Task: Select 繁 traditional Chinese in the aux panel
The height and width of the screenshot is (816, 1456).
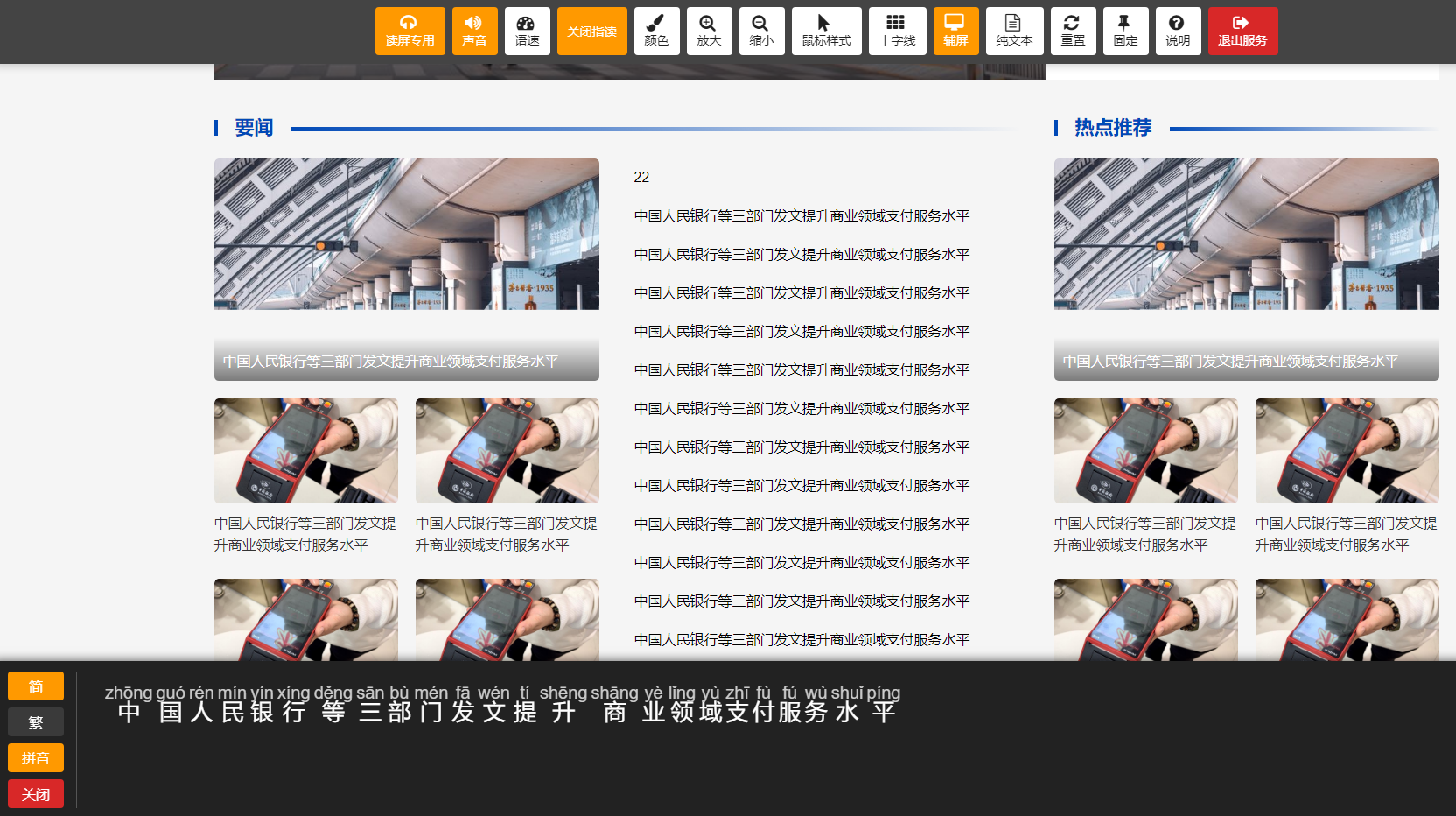Action: (x=36, y=722)
